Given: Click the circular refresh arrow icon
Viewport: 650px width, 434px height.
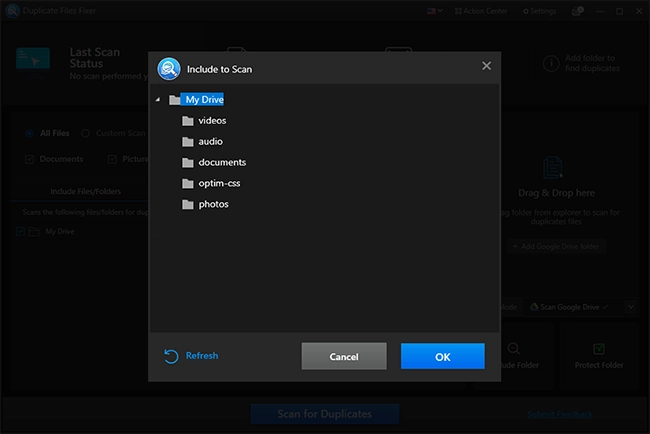Looking at the screenshot, I should point(171,356).
